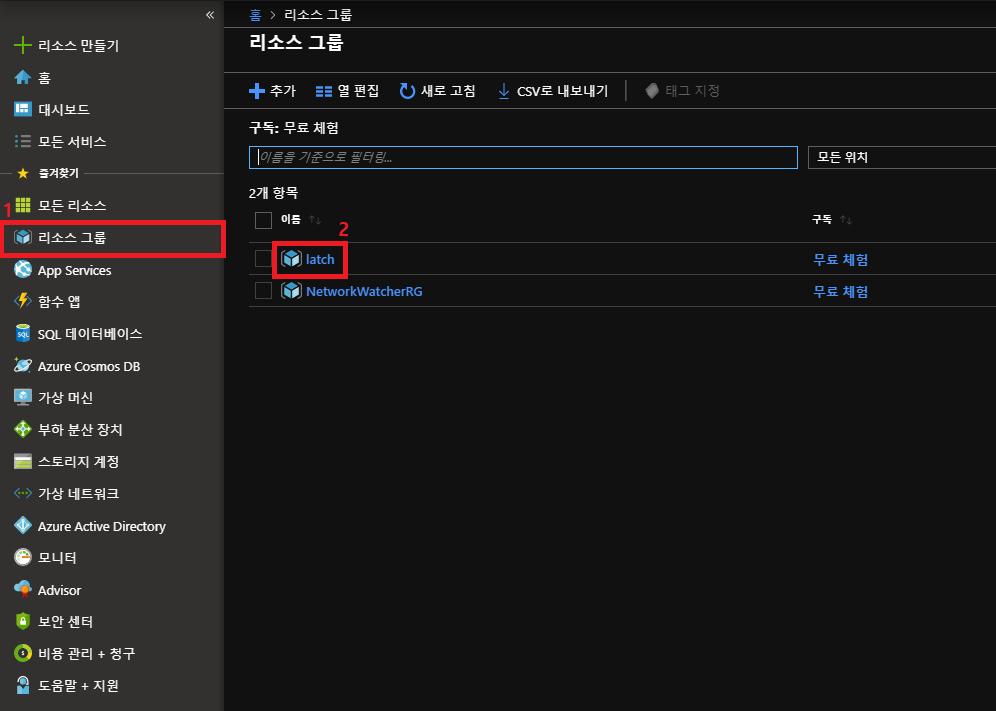
Task: Open Advisor menu item
Action: [59, 590]
